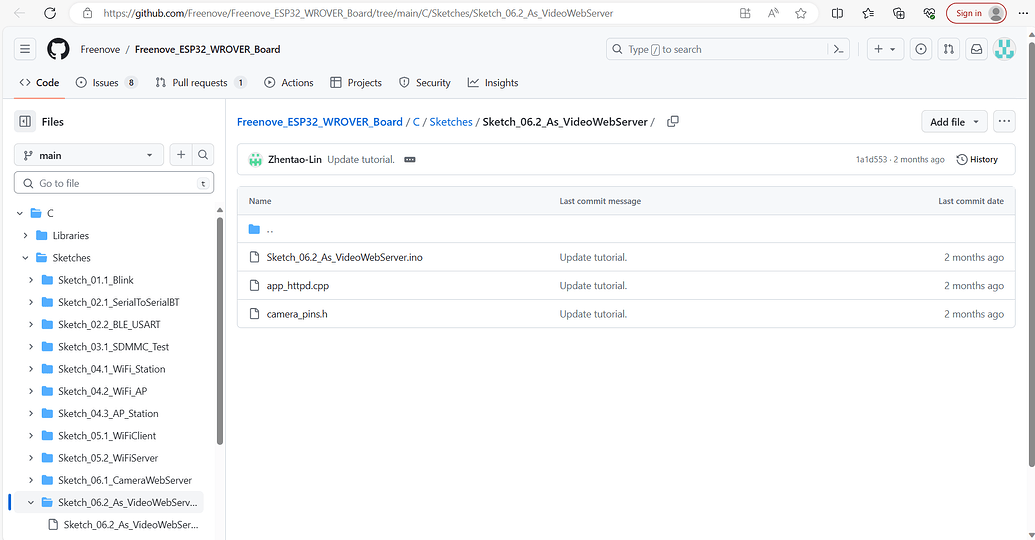Open Freenove owner link in header
The width and height of the screenshot is (1035, 540).
(x=100, y=50)
